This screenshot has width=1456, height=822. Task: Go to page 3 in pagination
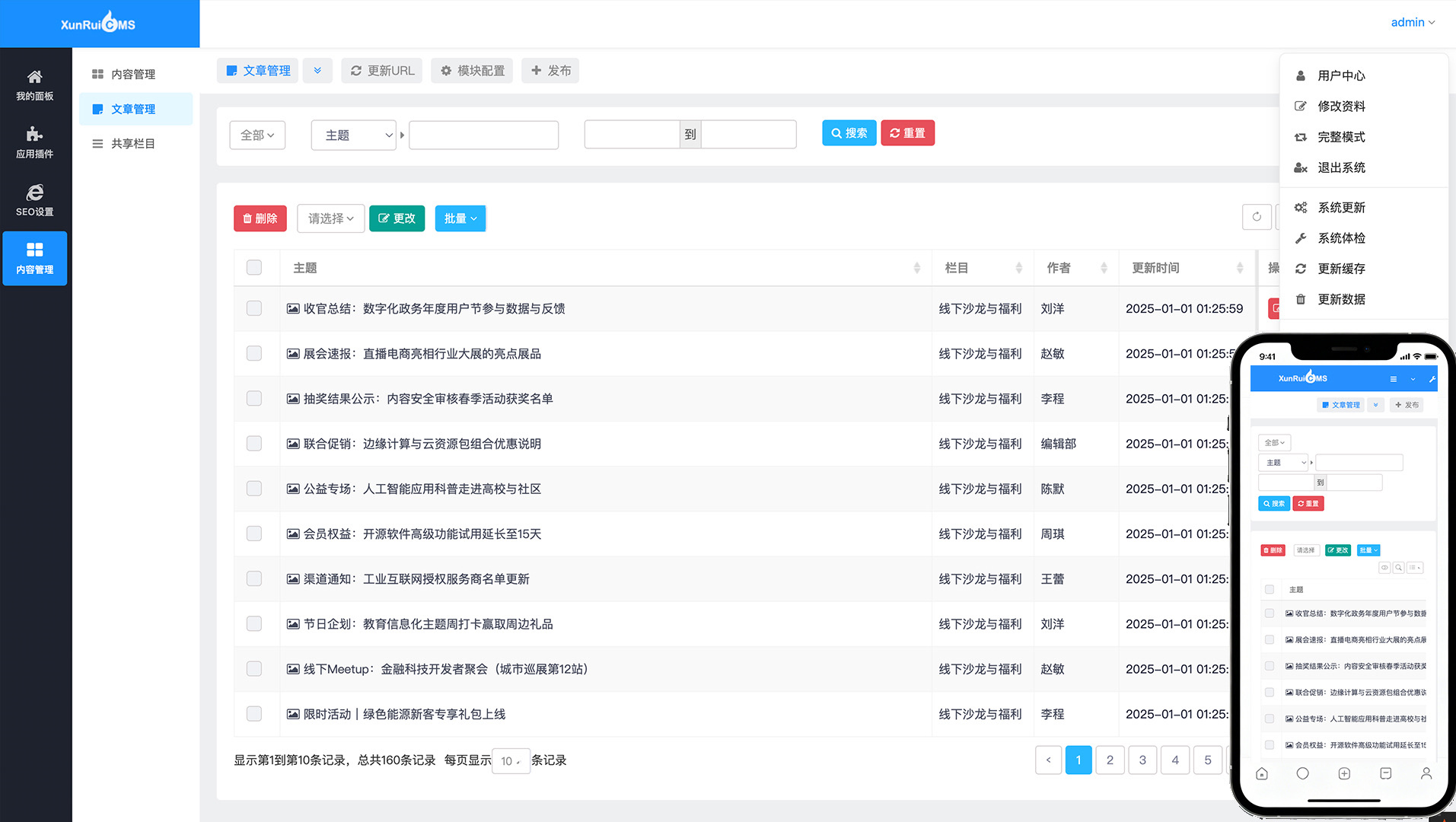pos(1142,760)
